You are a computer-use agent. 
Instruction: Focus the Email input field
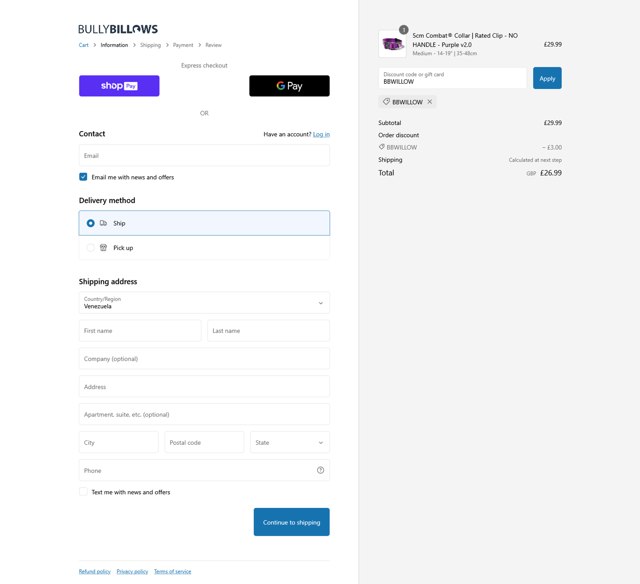(204, 155)
